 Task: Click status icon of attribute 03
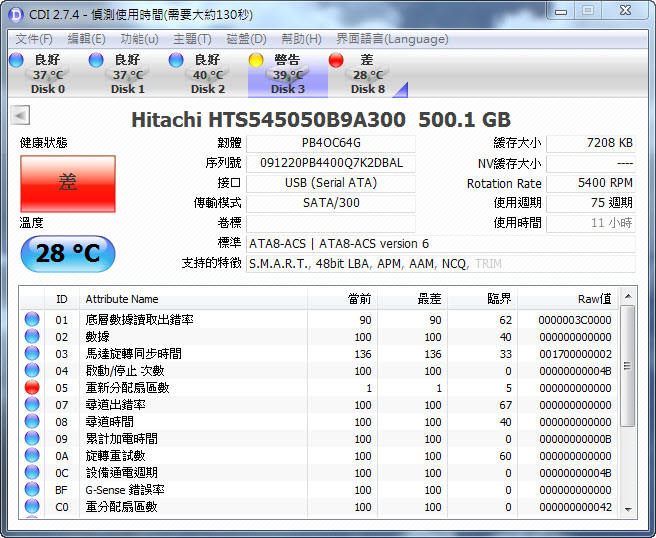[x=32, y=354]
